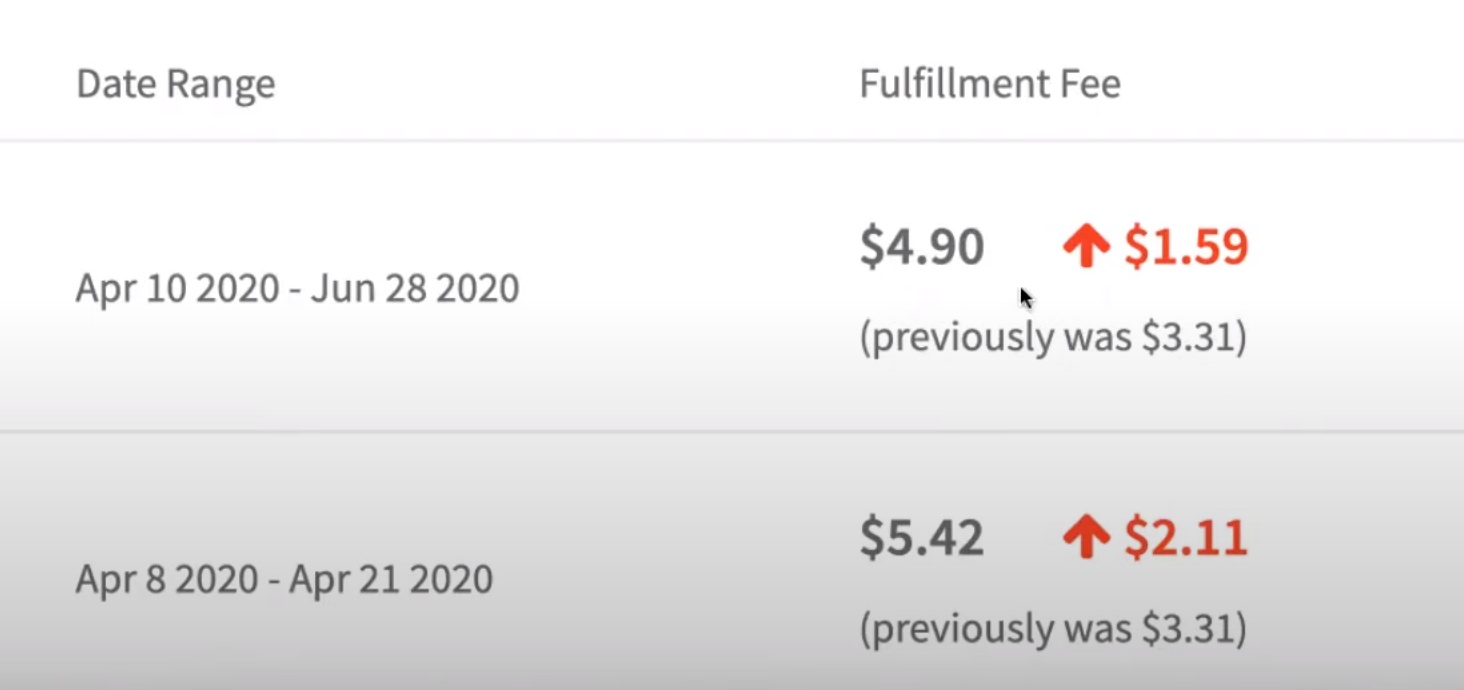1464x690 pixels.
Task: Select the Fulfillment Fee column header
Action: coord(990,83)
